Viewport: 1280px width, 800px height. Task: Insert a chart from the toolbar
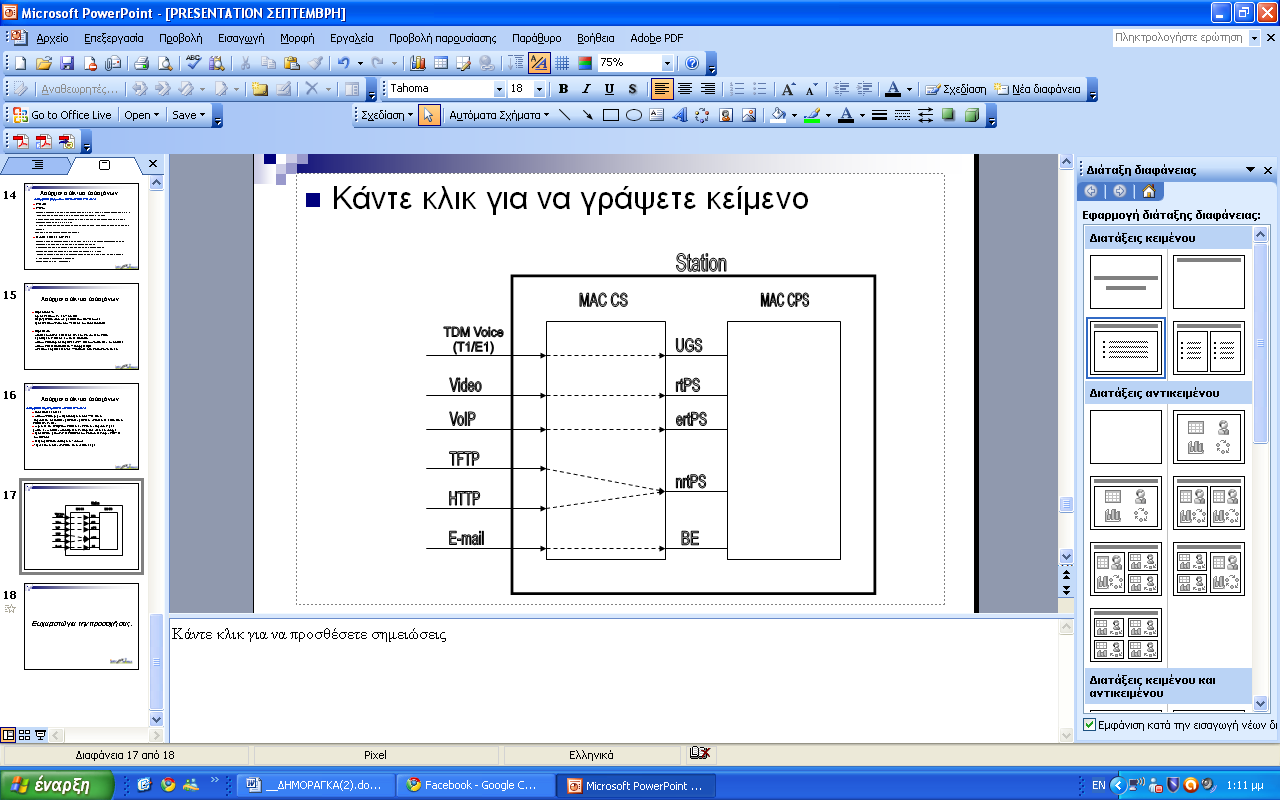[418, 63]
